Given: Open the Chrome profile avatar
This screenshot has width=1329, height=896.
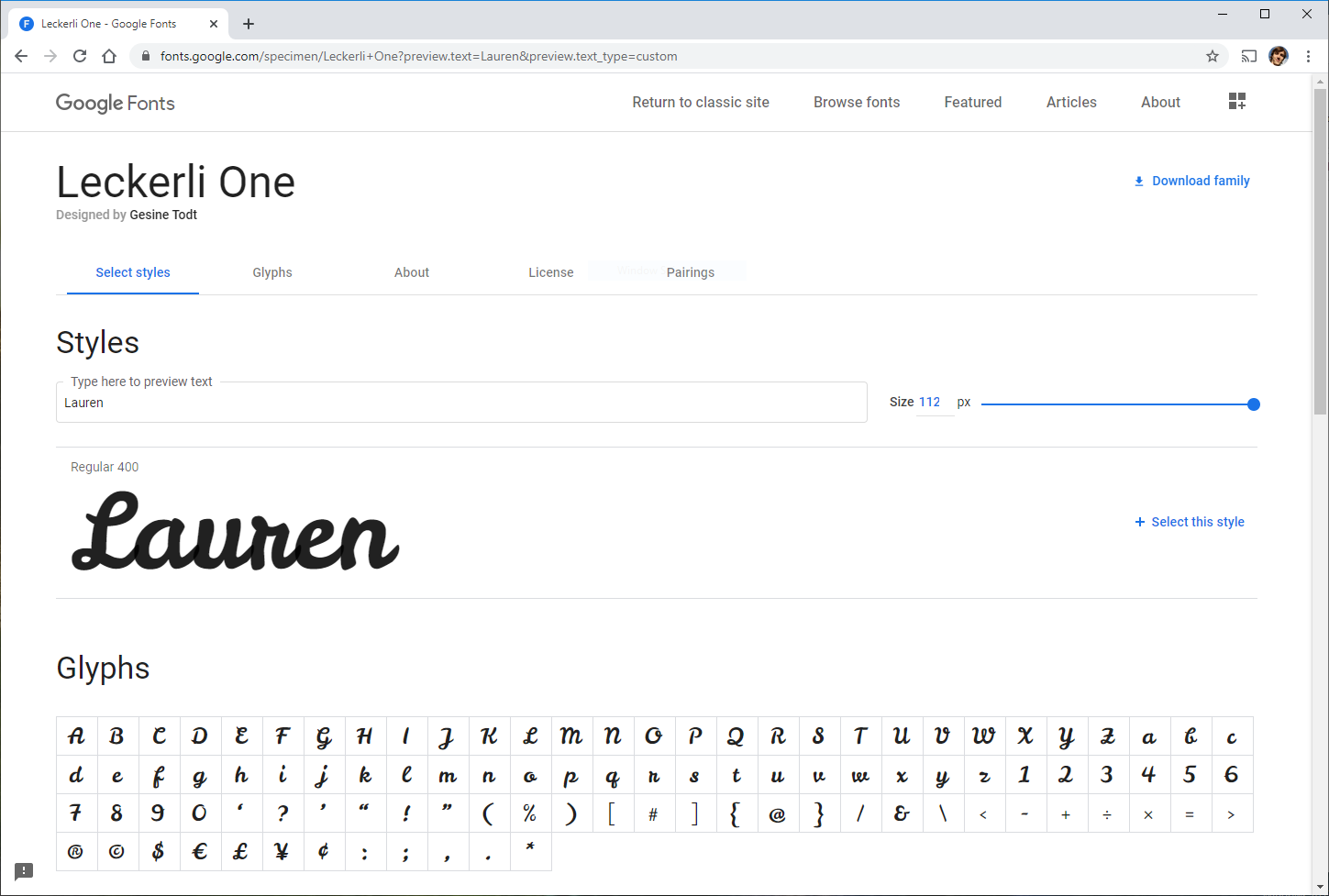Looking at the screenshot, I should pyautogui.click(x=1278, y=56).
